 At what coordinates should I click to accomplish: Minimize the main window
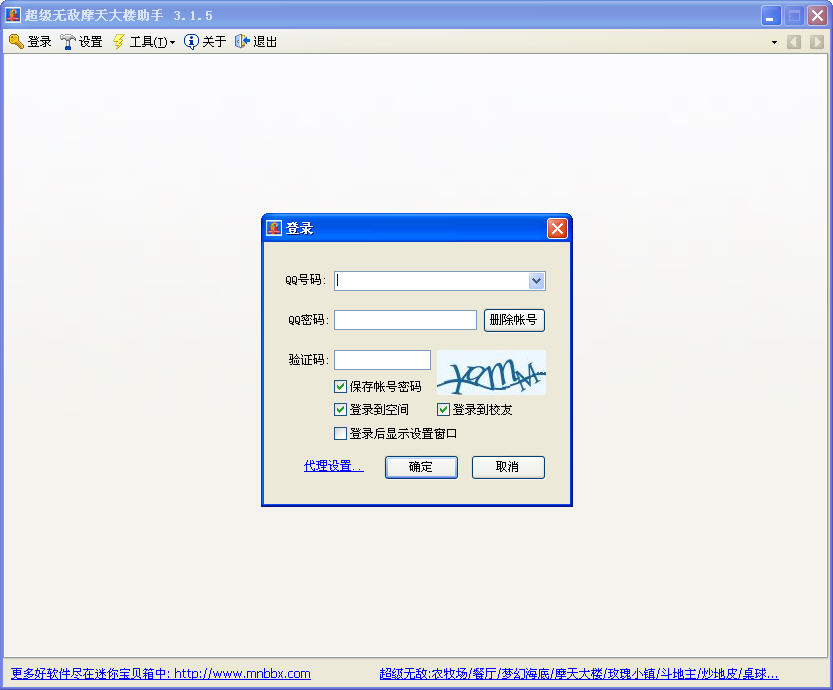point(771,15)
